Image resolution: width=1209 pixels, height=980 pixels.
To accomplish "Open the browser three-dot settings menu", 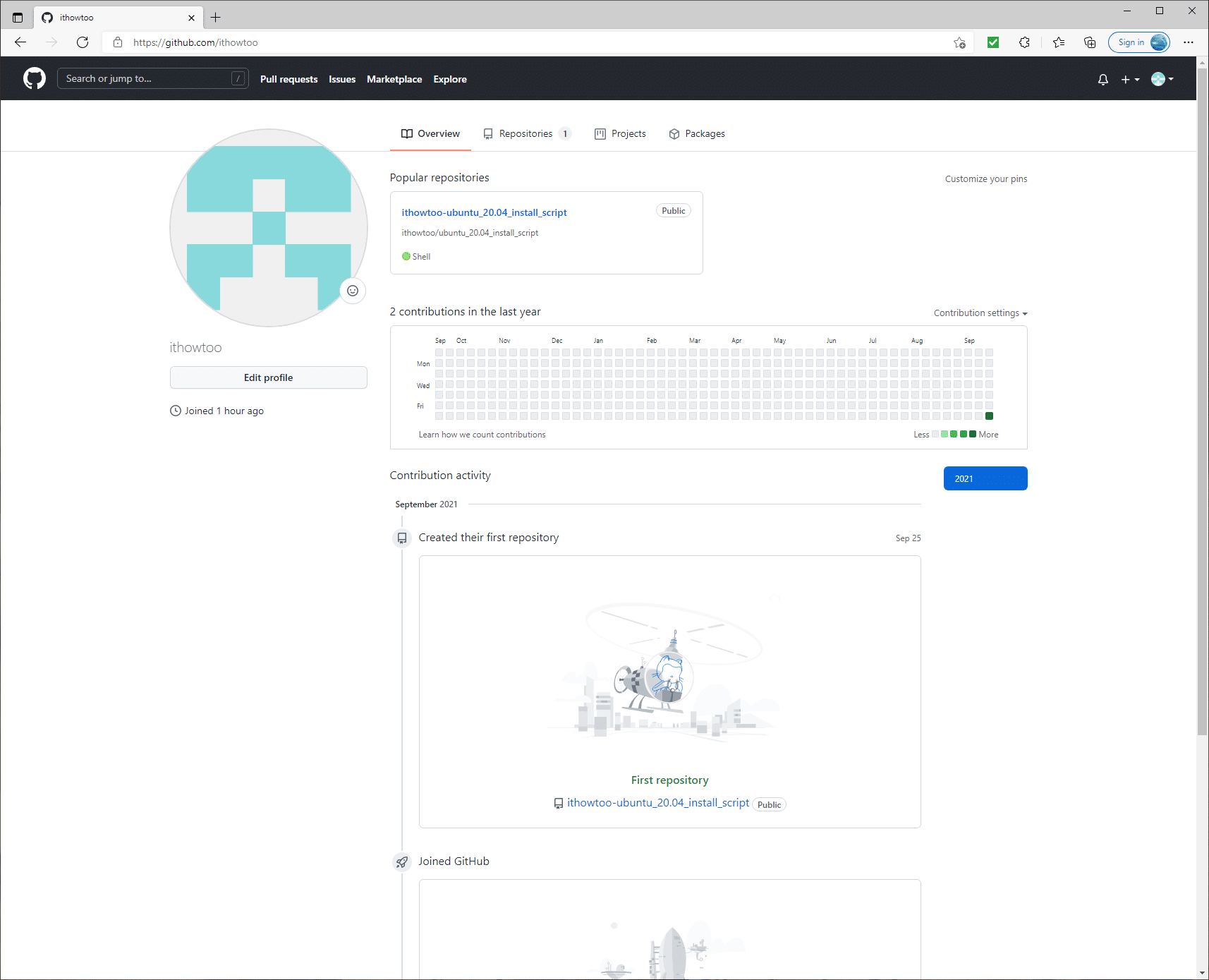I will [x=1189, y=42].
